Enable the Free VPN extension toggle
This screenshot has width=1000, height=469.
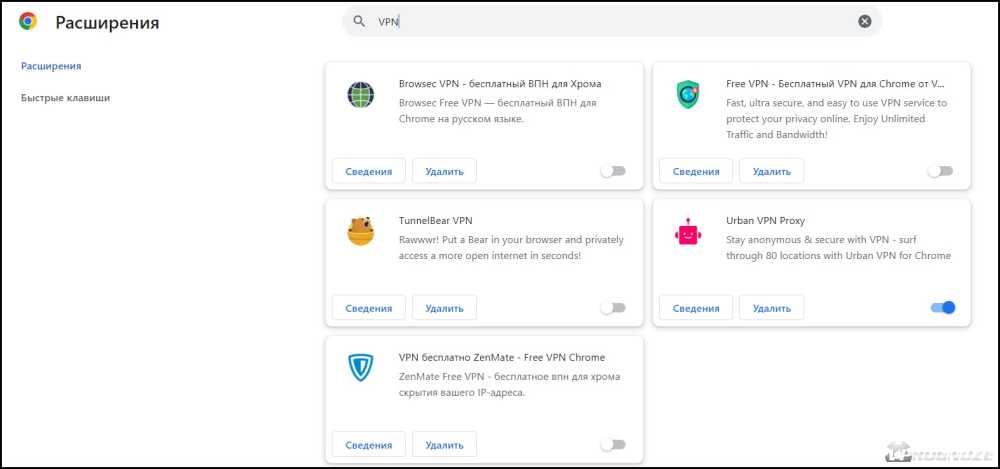pyautogui.click(x=940, y=171)
